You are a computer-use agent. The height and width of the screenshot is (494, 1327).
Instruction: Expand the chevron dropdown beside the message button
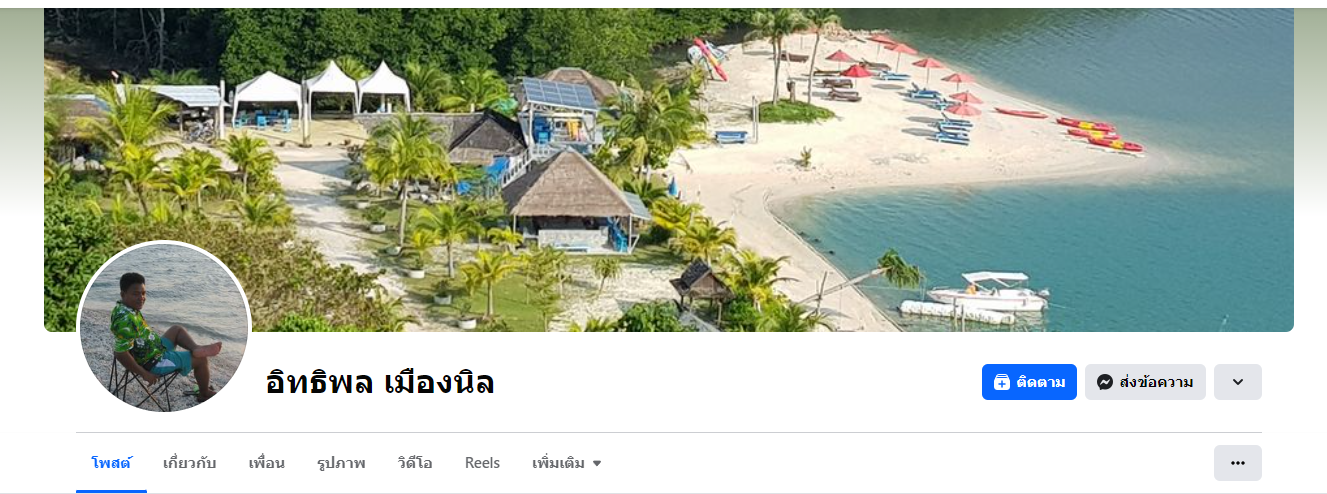[1238, 382]
